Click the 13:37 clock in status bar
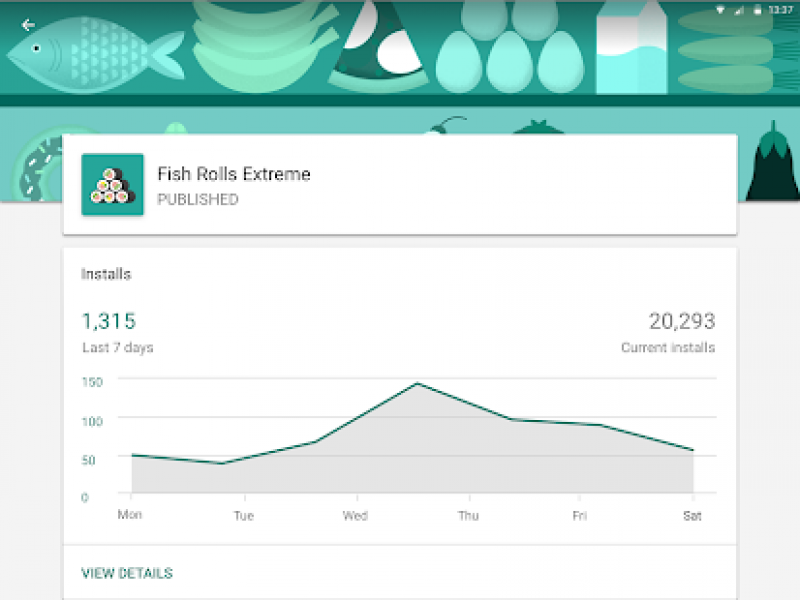 pyautogui.click(x=781, y=10)
